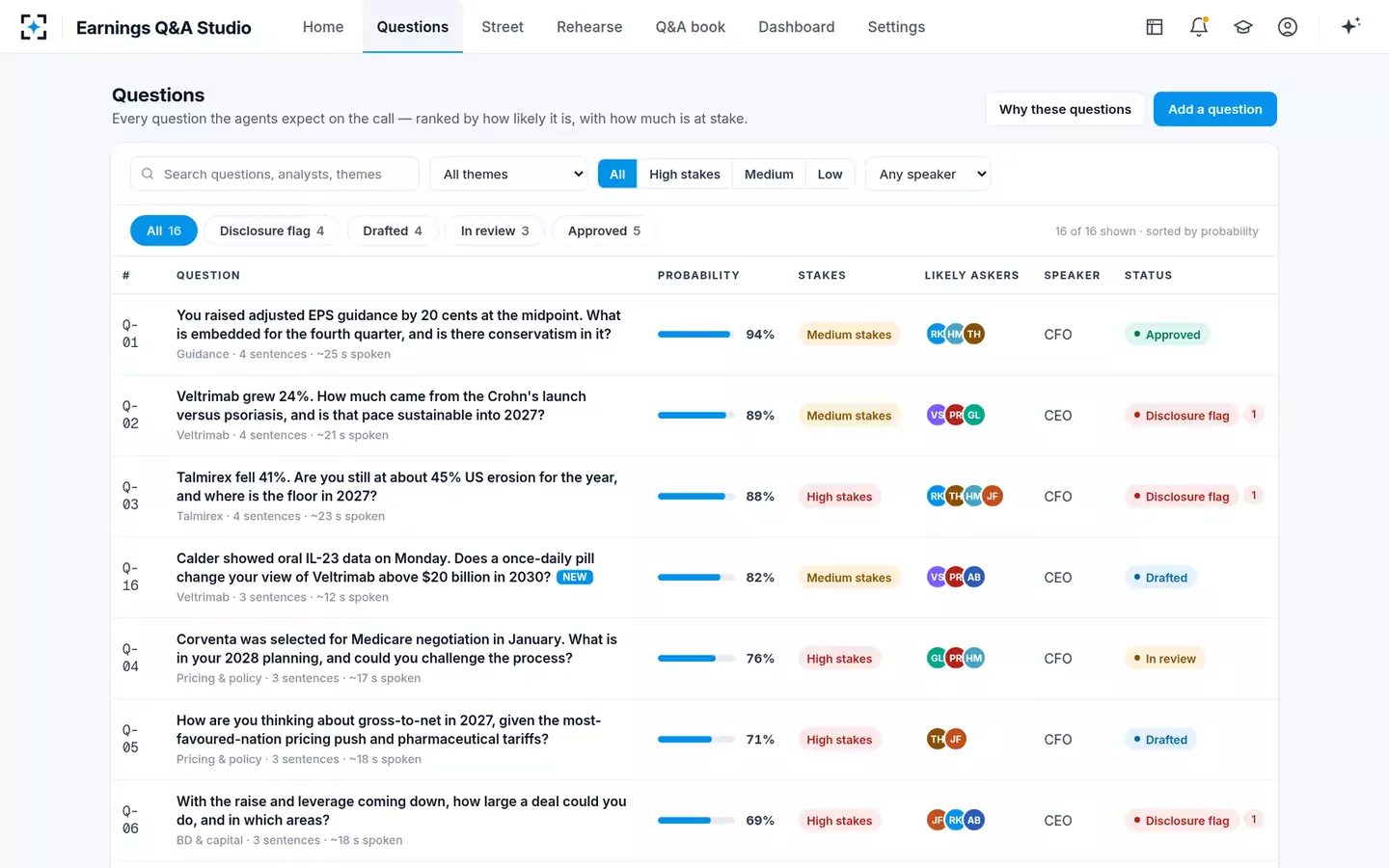Screen dimensions: 1389x868
Task: Toggle the In review 3 chip
Action: [x=495, y=231]
